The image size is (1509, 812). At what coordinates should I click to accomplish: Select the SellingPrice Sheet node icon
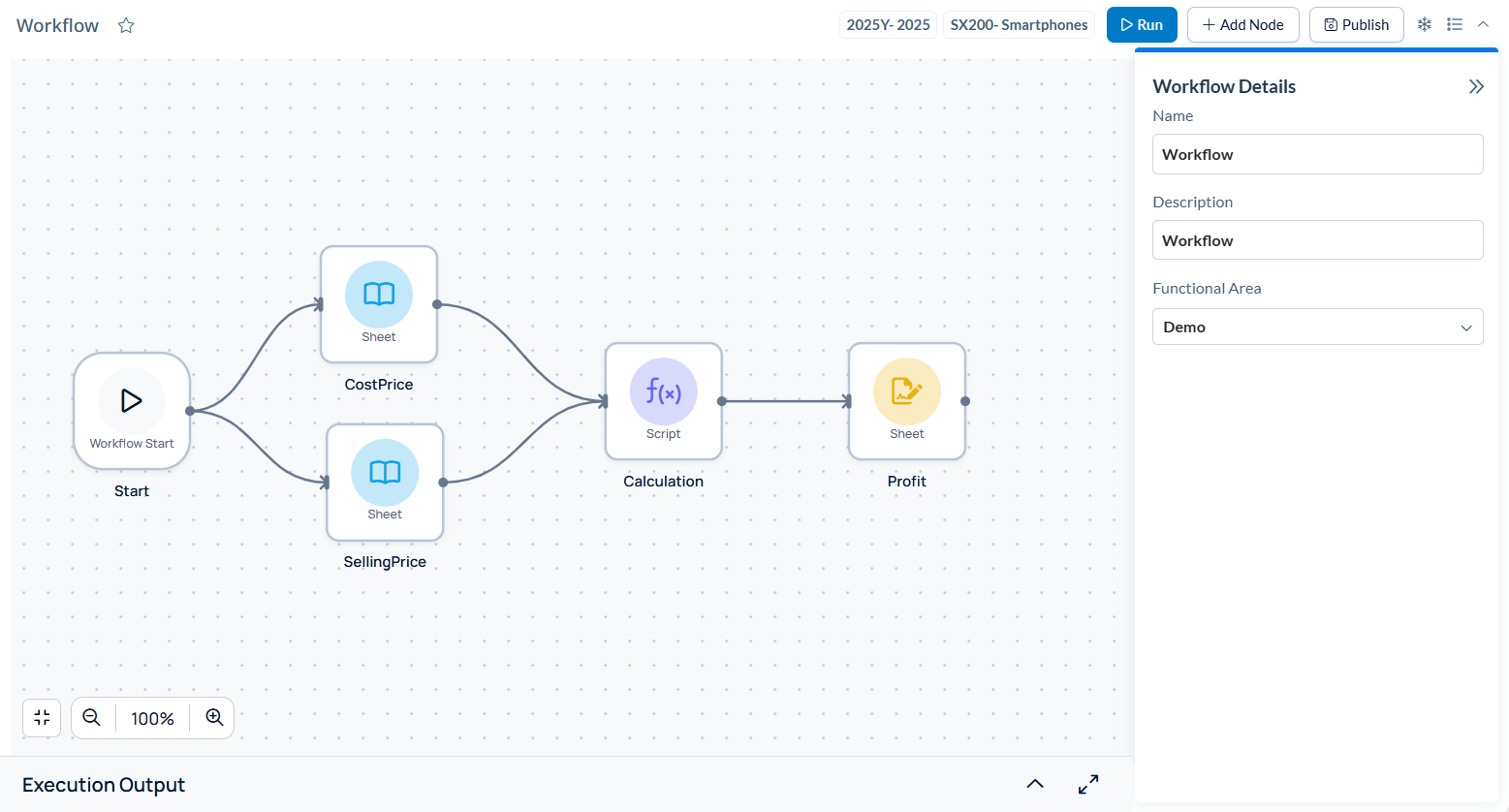pos(385,472)
